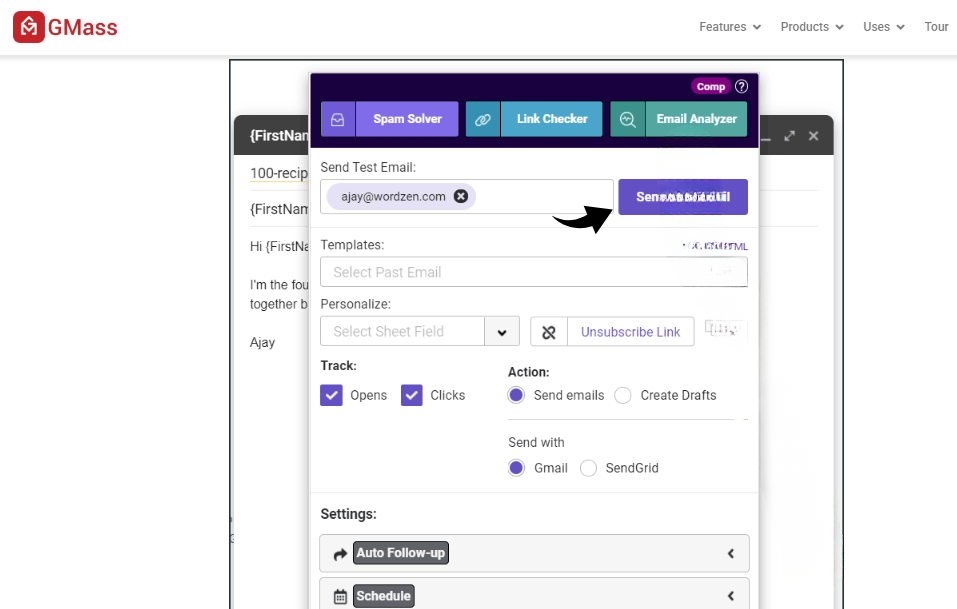
Task: Open the Products menu
Action: (x=812, y=27)
